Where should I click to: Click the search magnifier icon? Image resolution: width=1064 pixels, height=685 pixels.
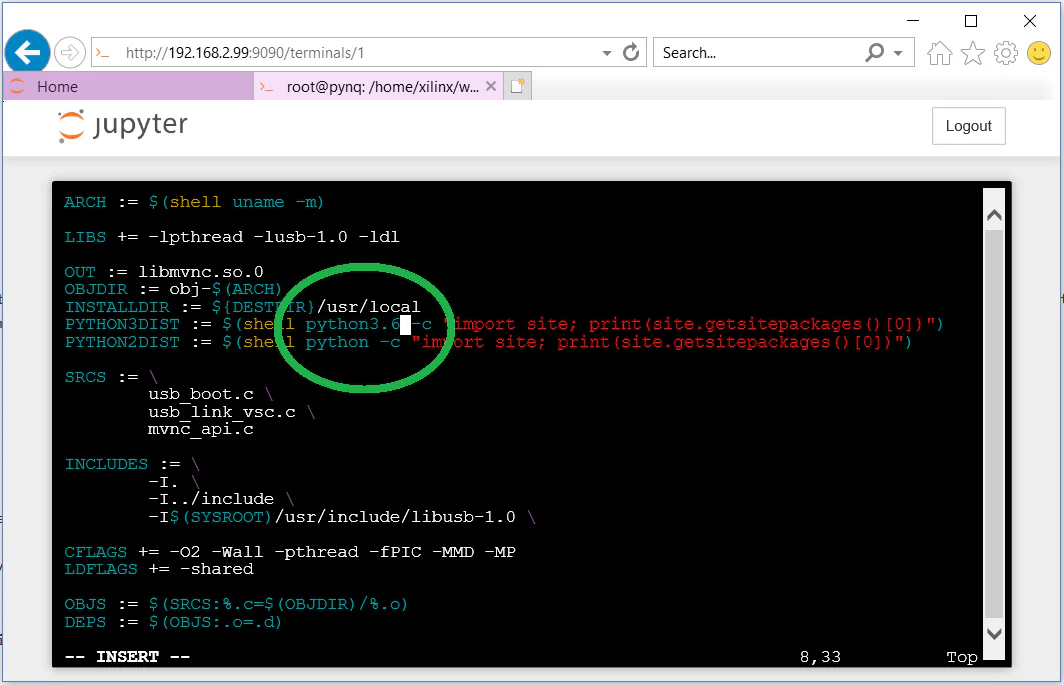(x=874, y=53)
